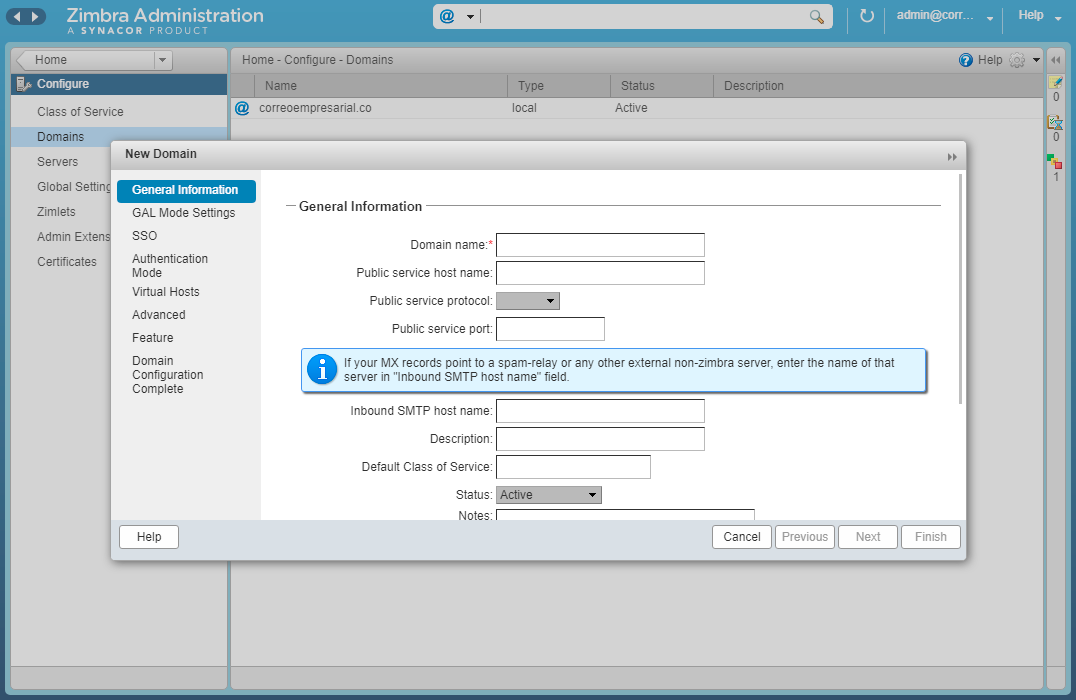The width and height of the screenshot is (1076, 700).
Task: Click the colored squares server status icon
Action: [x=1055, y=161]
